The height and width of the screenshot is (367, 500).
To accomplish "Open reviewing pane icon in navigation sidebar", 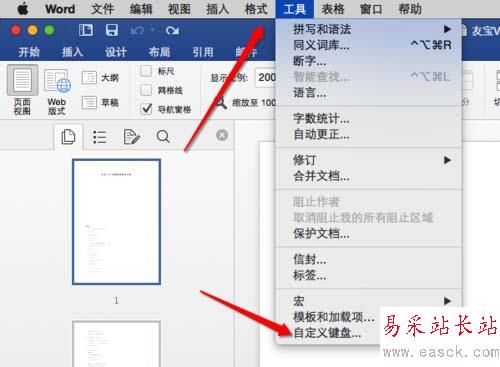I will pos(131,137).
